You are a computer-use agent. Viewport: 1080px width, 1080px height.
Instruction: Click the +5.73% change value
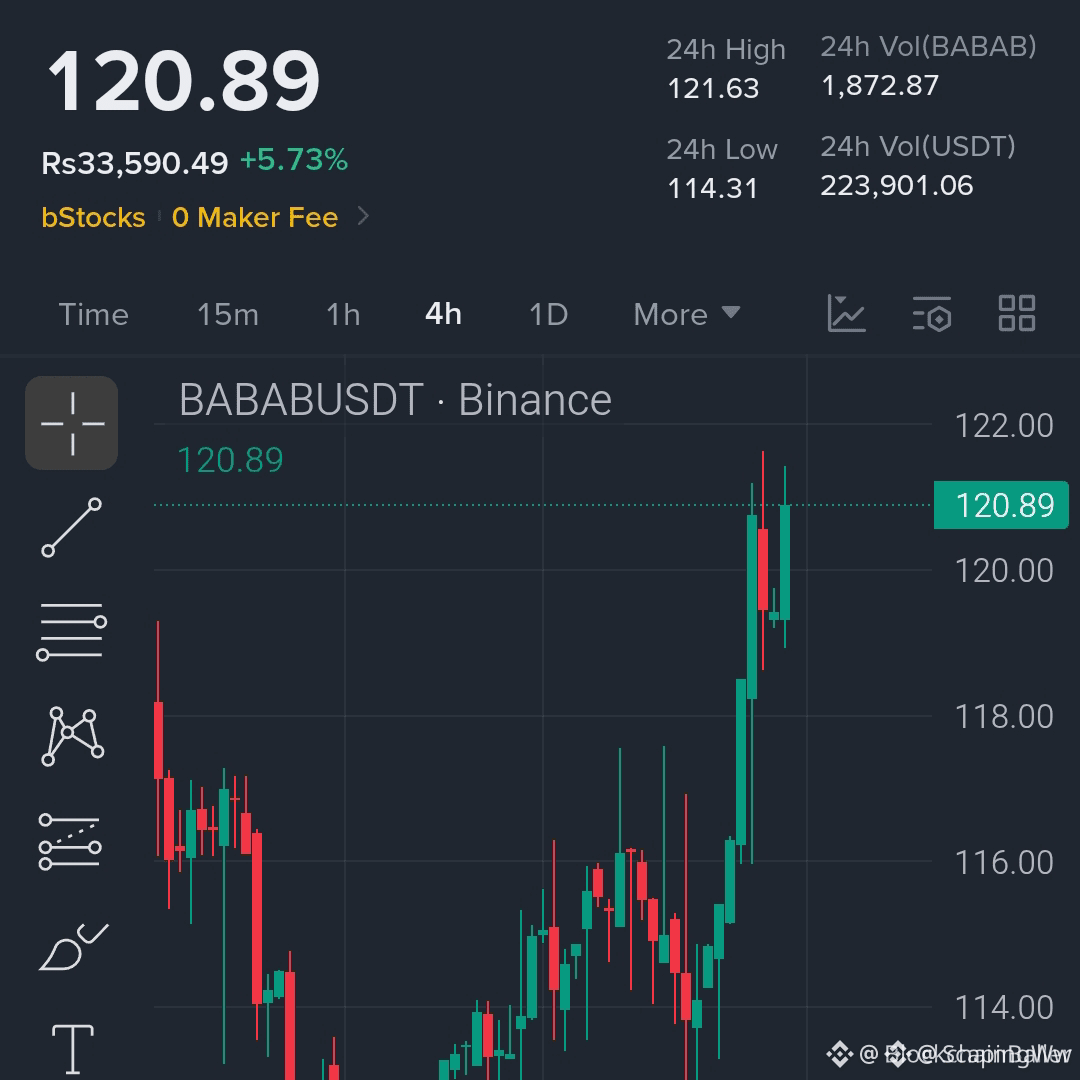pyautogui.click(x=294, y=160)
